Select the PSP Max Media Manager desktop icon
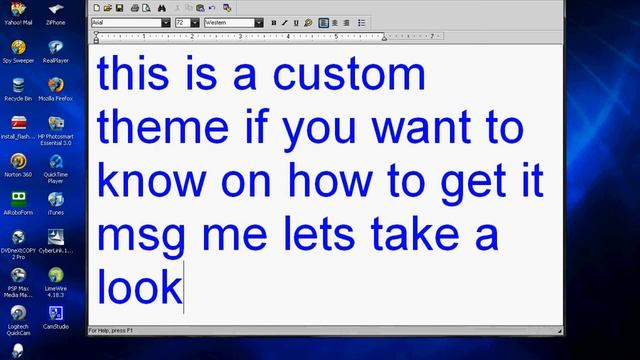The image size is (640, 360). (x=18, y=282)
